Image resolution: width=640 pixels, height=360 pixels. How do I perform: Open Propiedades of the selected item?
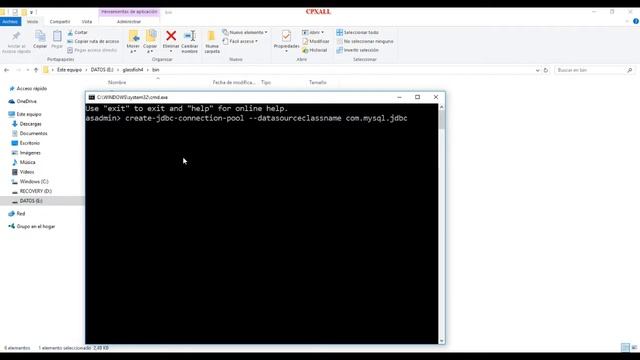point(286,41)
